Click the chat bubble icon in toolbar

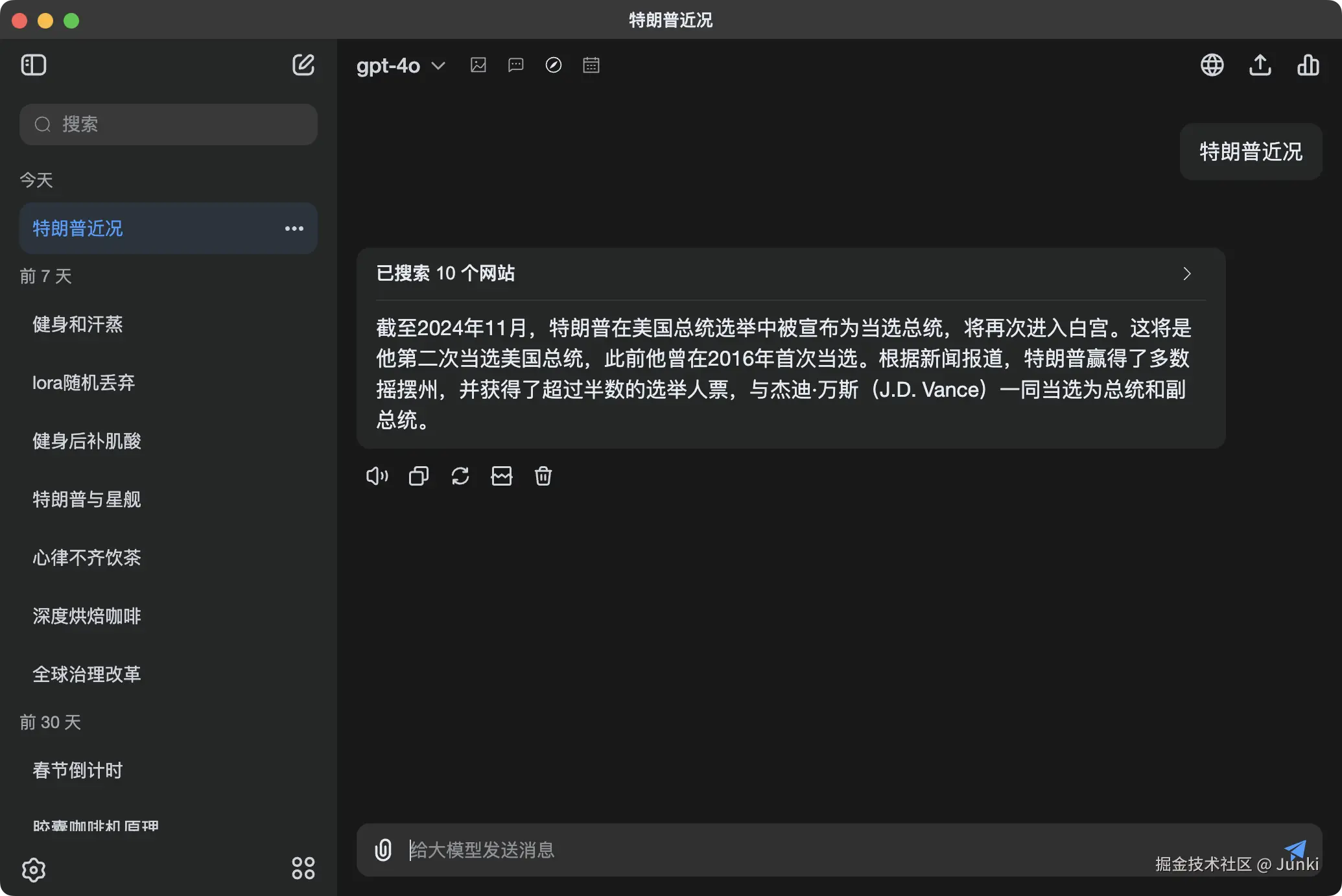pyautogui.click(x=516, y=65)
